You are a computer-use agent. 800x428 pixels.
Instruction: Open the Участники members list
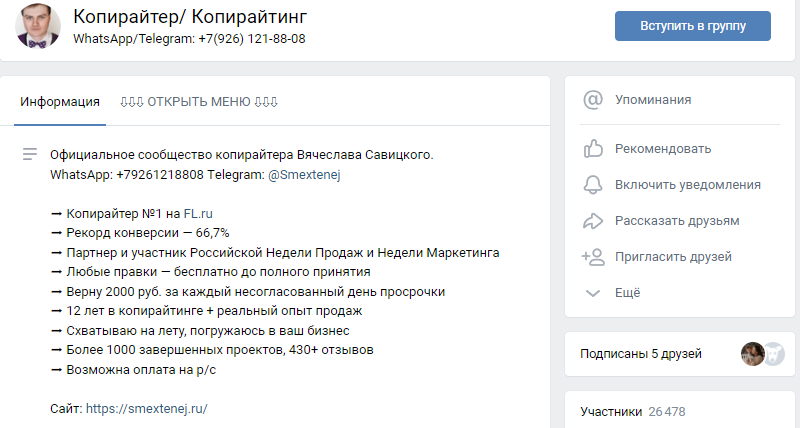pos(613,411)
